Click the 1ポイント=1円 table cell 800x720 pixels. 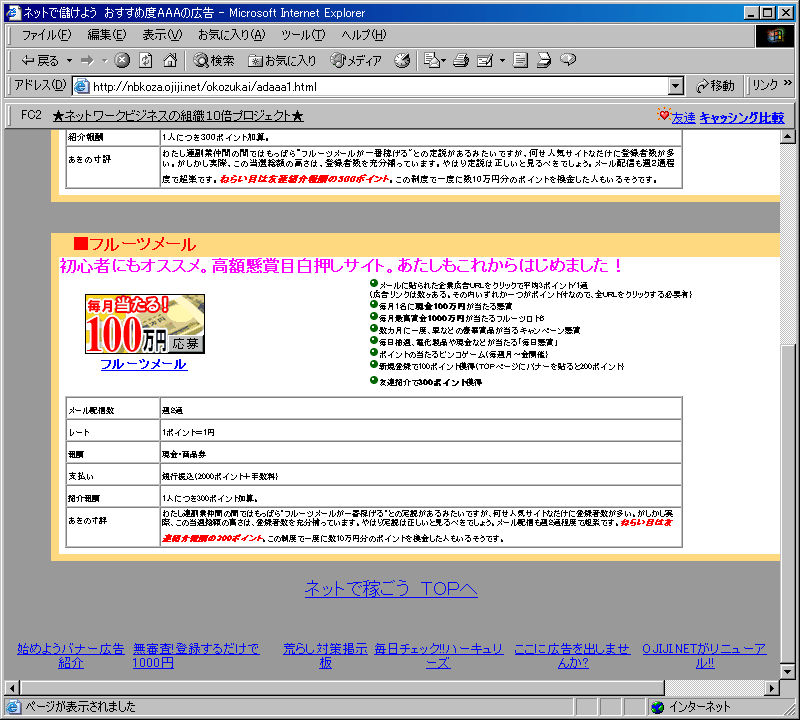421,432
